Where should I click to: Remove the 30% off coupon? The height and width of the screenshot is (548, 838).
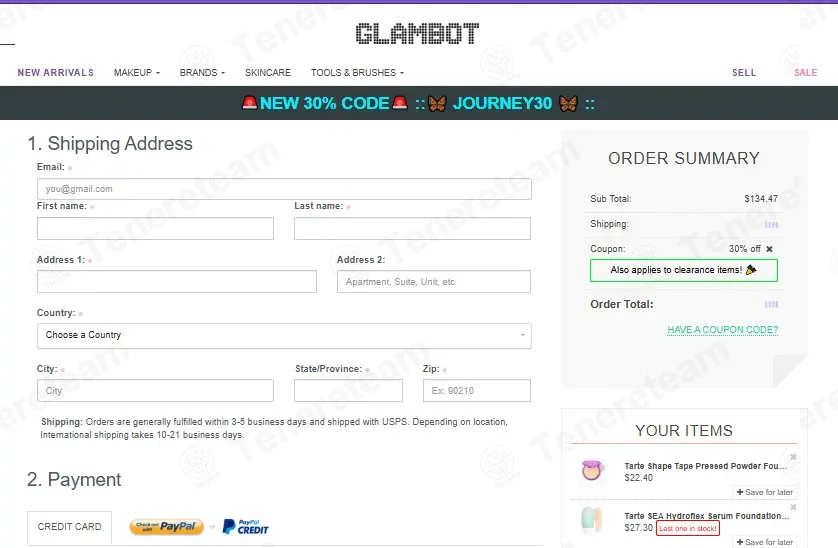(769, 249)
